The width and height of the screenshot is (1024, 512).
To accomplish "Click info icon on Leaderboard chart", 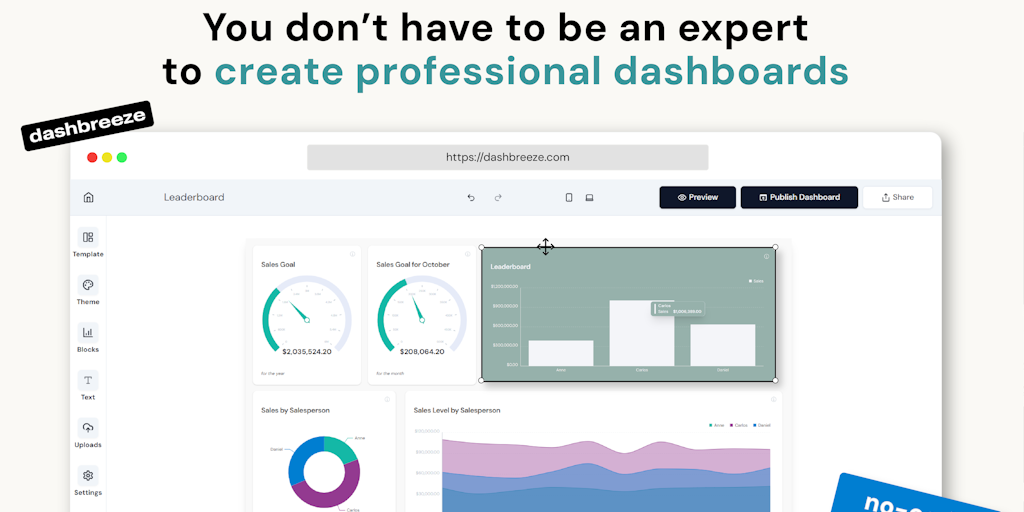I will coord(767,257).
